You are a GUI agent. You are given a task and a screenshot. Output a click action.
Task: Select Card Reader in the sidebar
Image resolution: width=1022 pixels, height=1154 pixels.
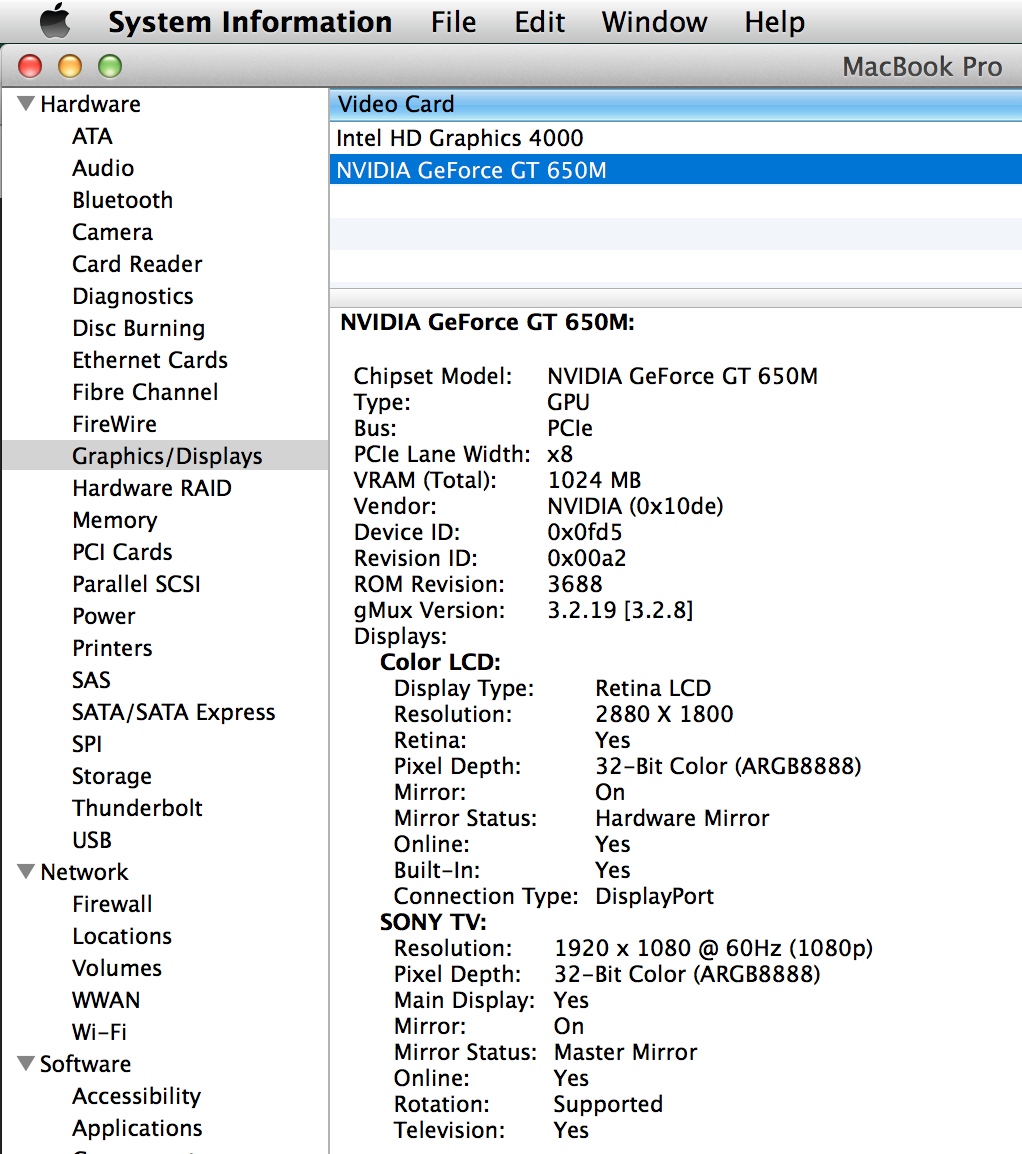point(137,263)
